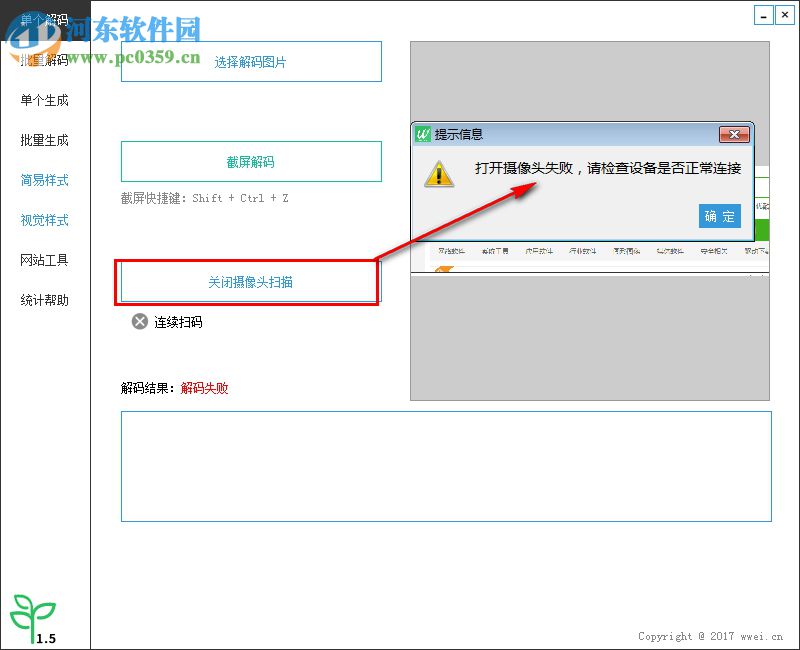Click the 关闭摄像头扫描 button
The width and height of the screenshot is (800, 650).
point(250,281)
